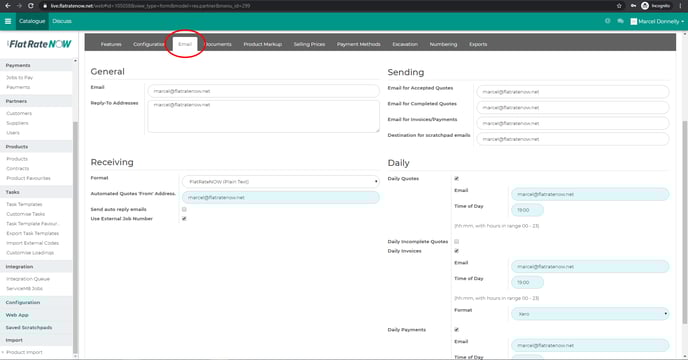
Task: Click Automated Quotes 'From' Address field
Action: click(x=281, y=197)
